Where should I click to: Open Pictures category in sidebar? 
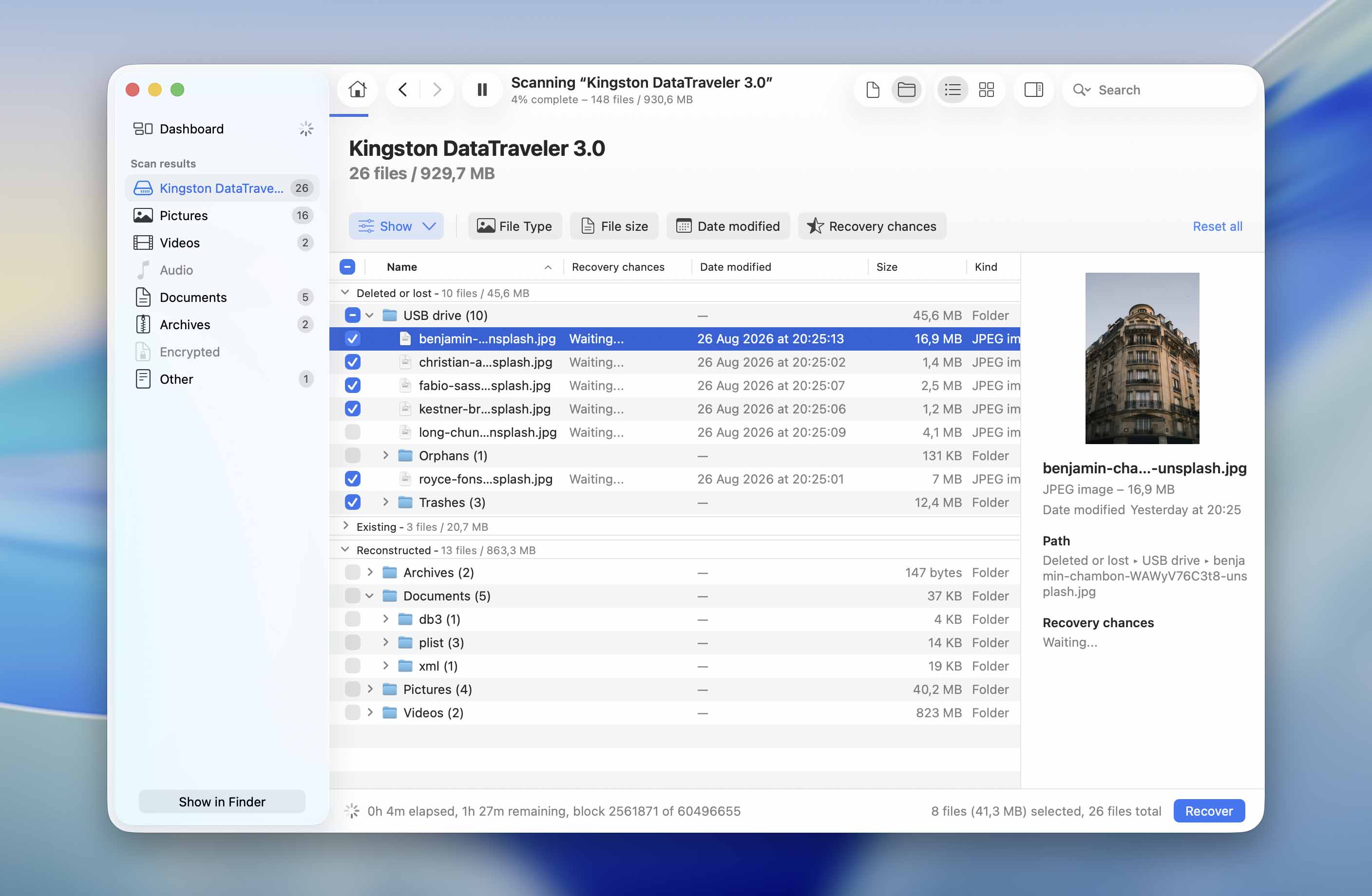[x=222, y=215]
